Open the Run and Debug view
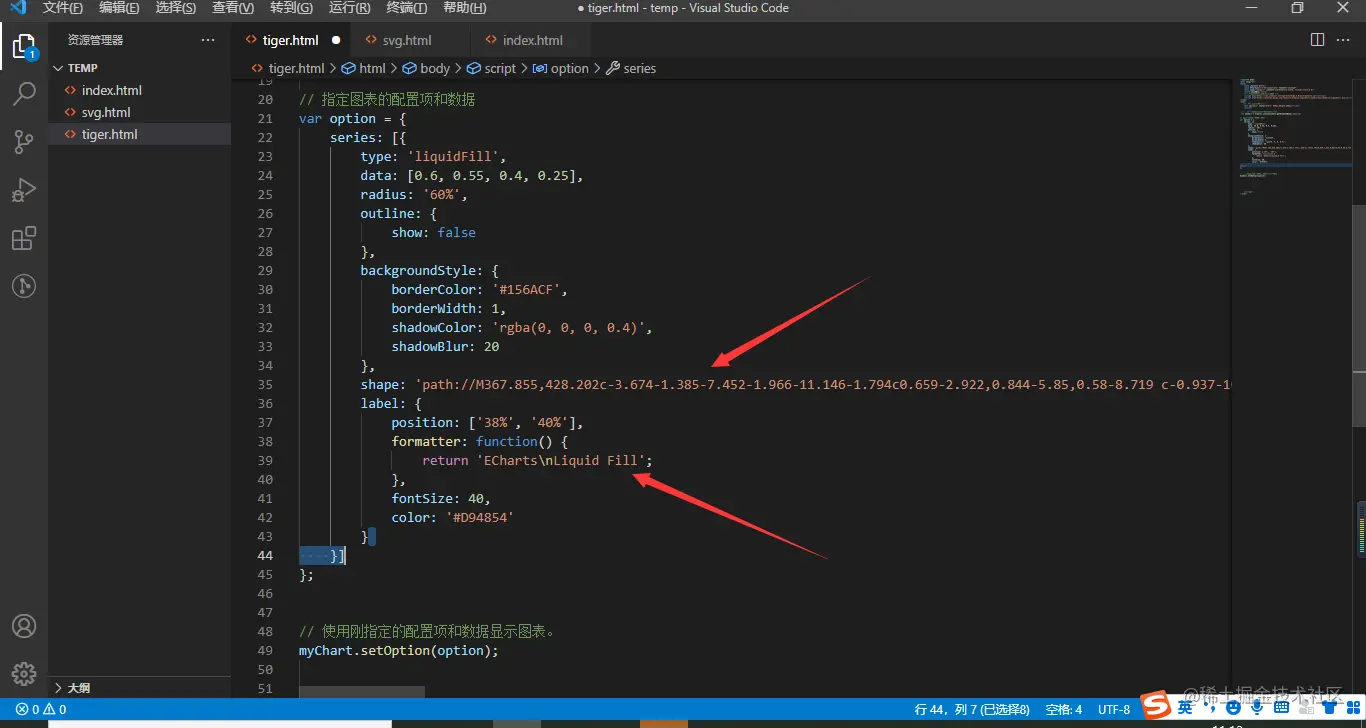 pos(24,190)
